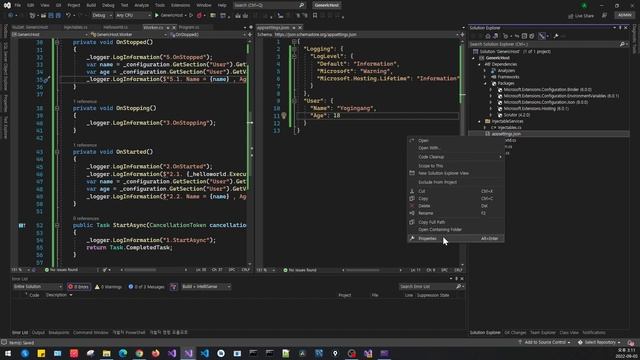Toggle the 0 Errors filter button

[x=79, y=287]
